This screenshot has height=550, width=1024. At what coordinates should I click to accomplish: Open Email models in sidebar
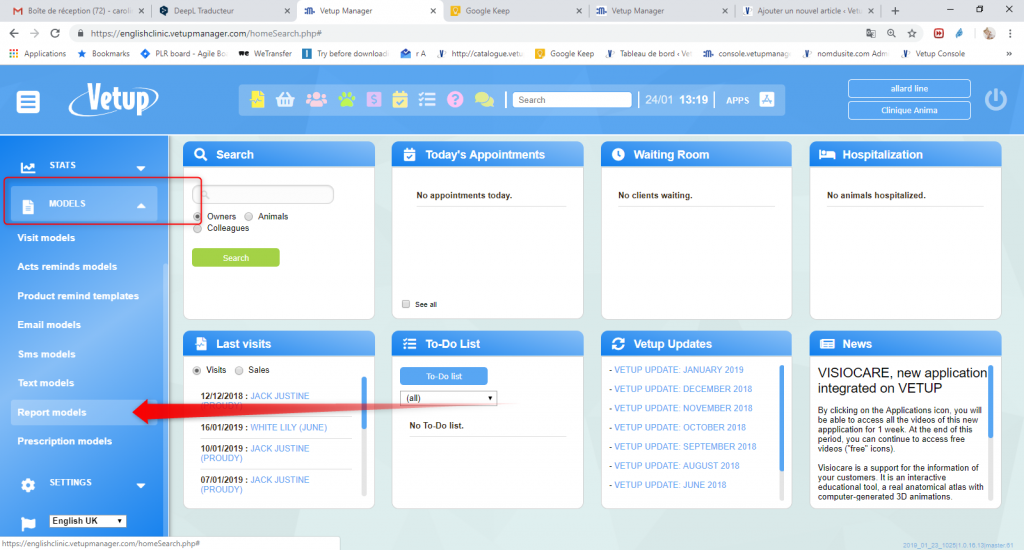(49, 325)
